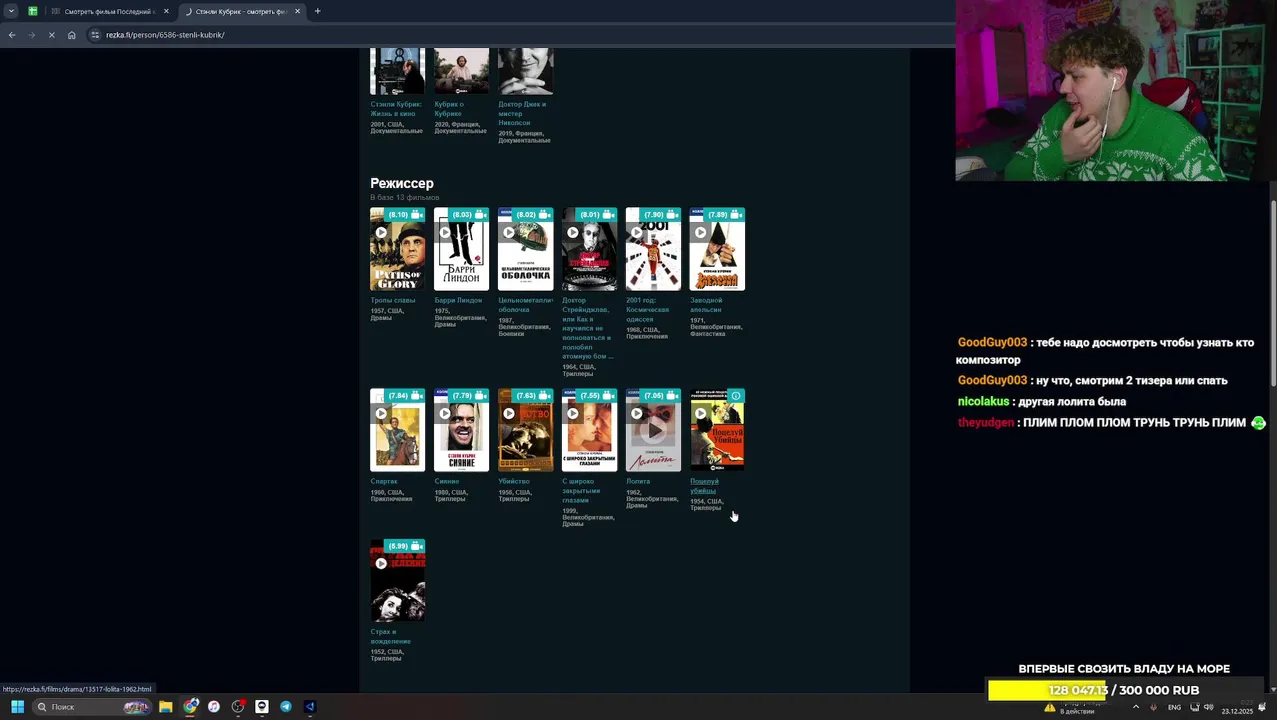
Task: Click donation goal progress bar
Action: 1123,690
